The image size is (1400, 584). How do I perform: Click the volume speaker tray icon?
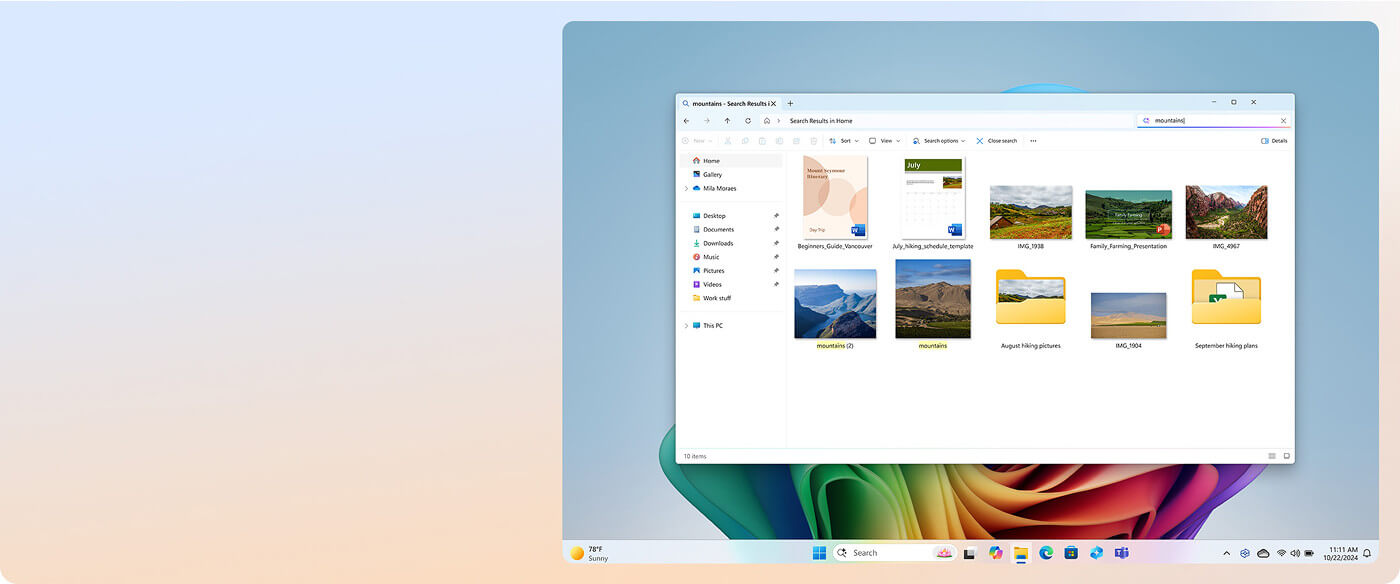tap(1295, 553)
